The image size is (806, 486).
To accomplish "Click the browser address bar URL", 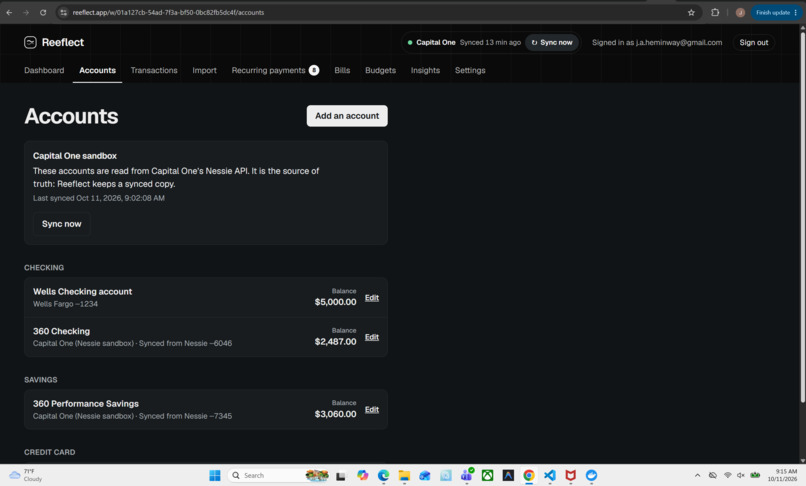I will coord(168,12).
